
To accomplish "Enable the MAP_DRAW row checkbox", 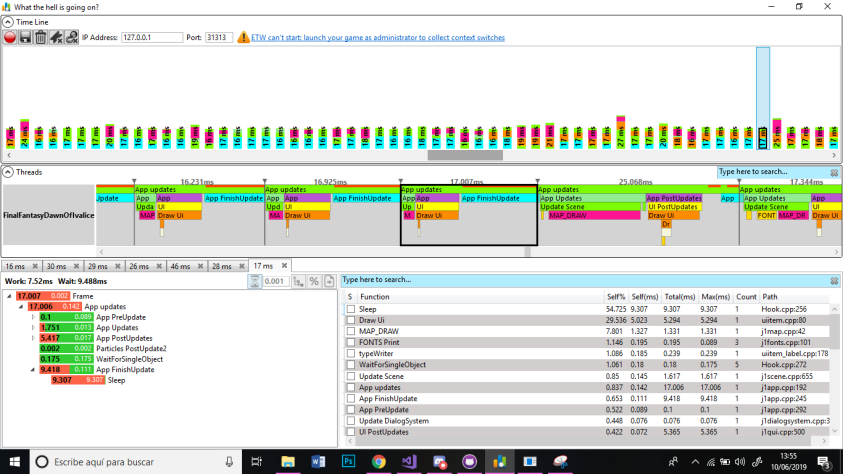I will pyautogui.click(x=351, y=332).
